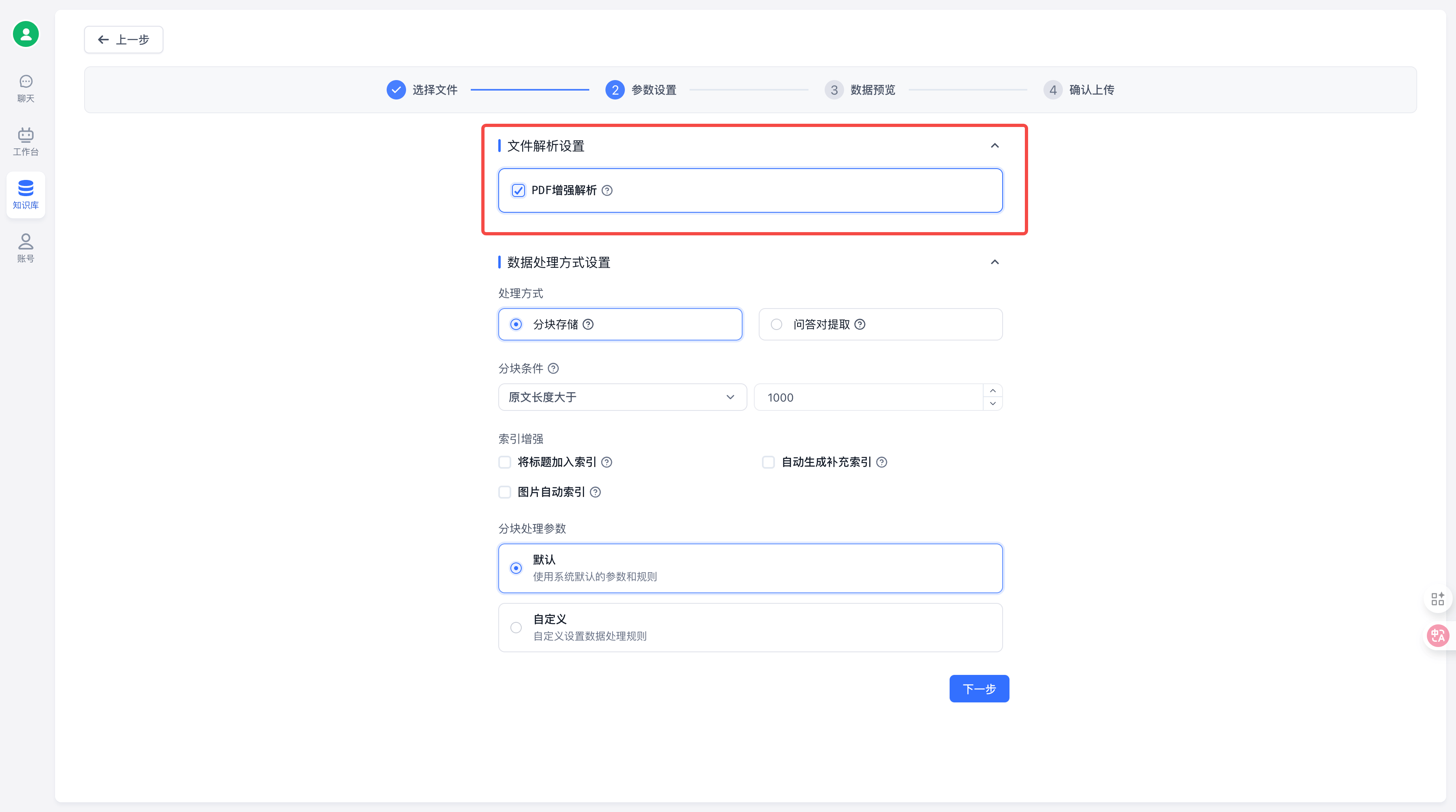Screen dimensions: 1456x812
Task: Click the 上一步 back button
Action: pos(123,40)
